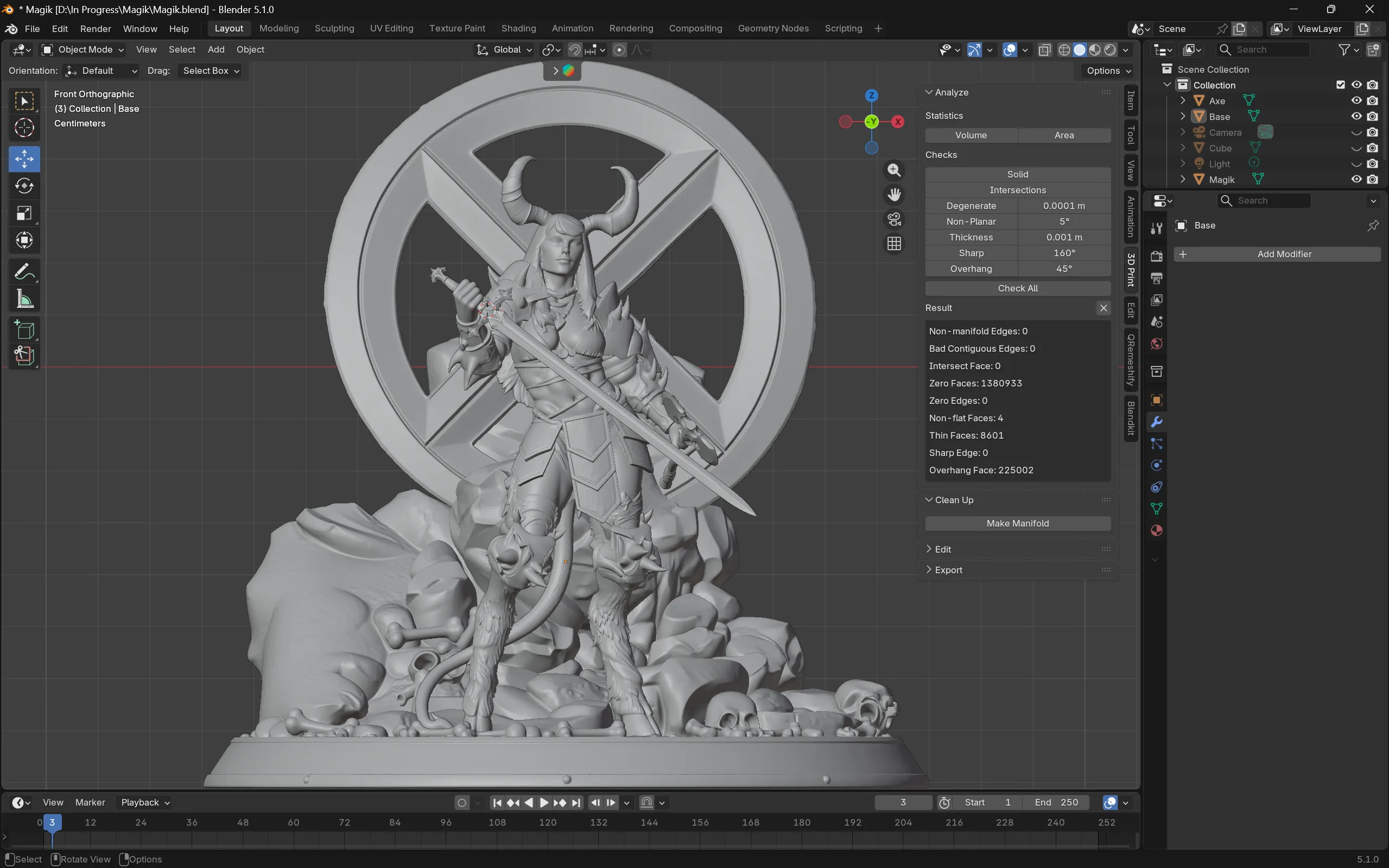Open the Object Mode dropdown

[x=83, y=50]
